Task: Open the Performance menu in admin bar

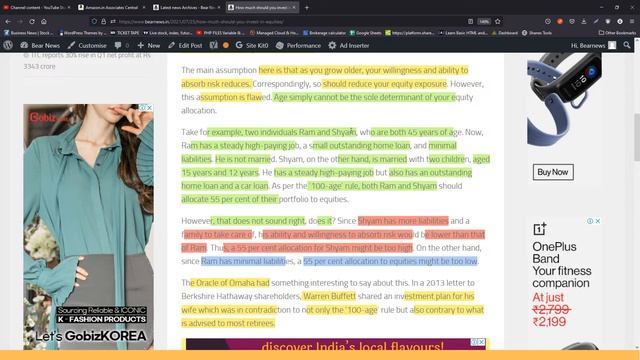Action: [x=298, y=45]
